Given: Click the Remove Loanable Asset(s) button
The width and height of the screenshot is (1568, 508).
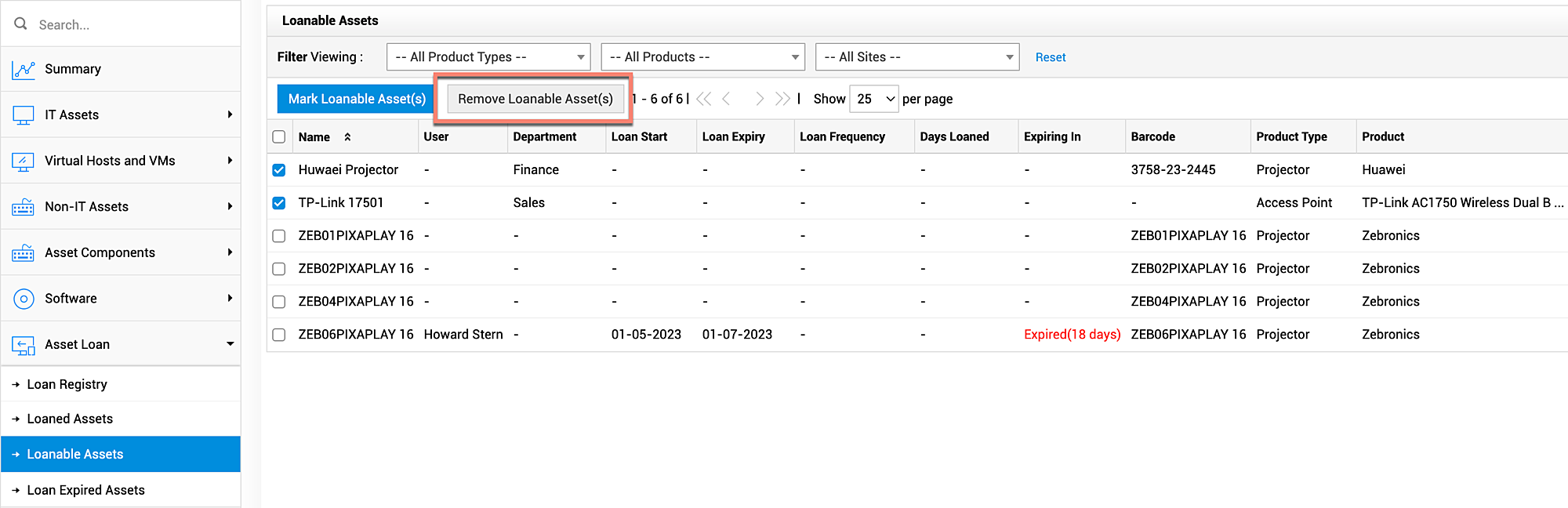Looking at the screenshot, I should pyautogui.click(x=535, y=99).
